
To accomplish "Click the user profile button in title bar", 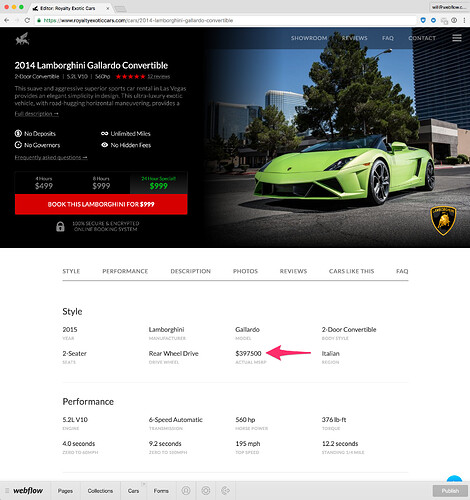I will (449, 7).
